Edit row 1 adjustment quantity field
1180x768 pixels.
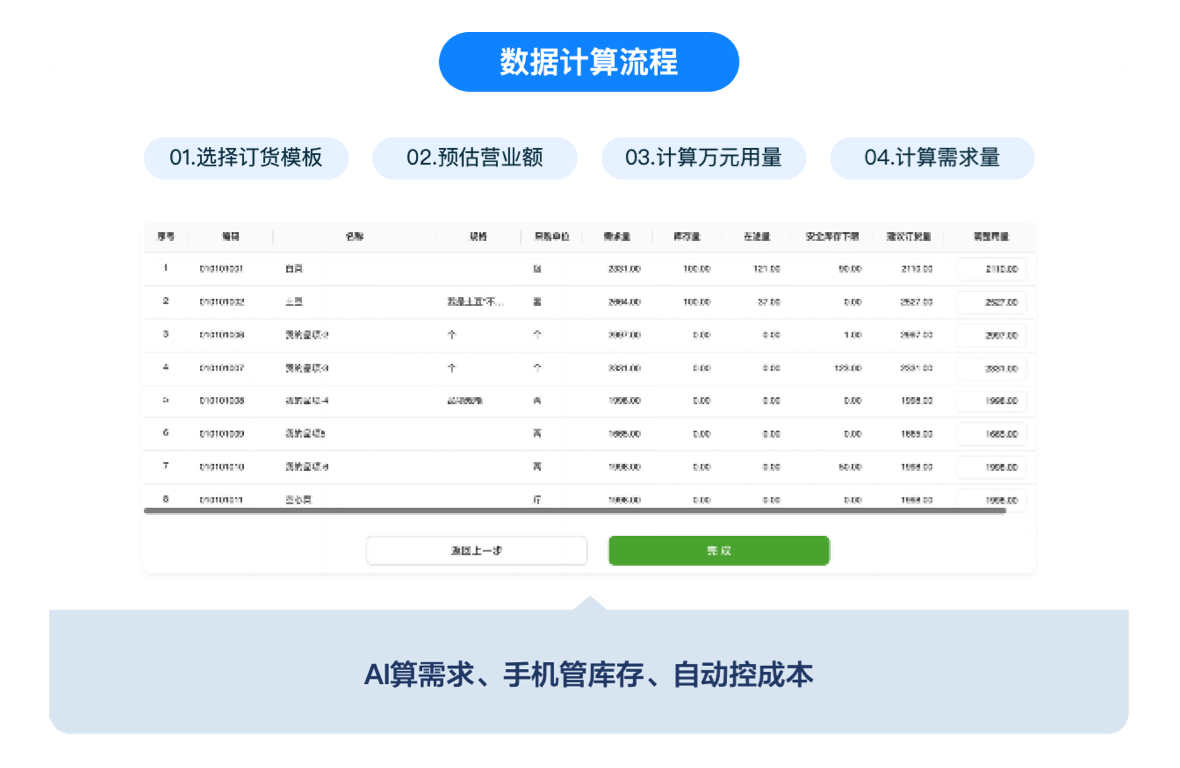pyautogui.click(x=992, y=269)
